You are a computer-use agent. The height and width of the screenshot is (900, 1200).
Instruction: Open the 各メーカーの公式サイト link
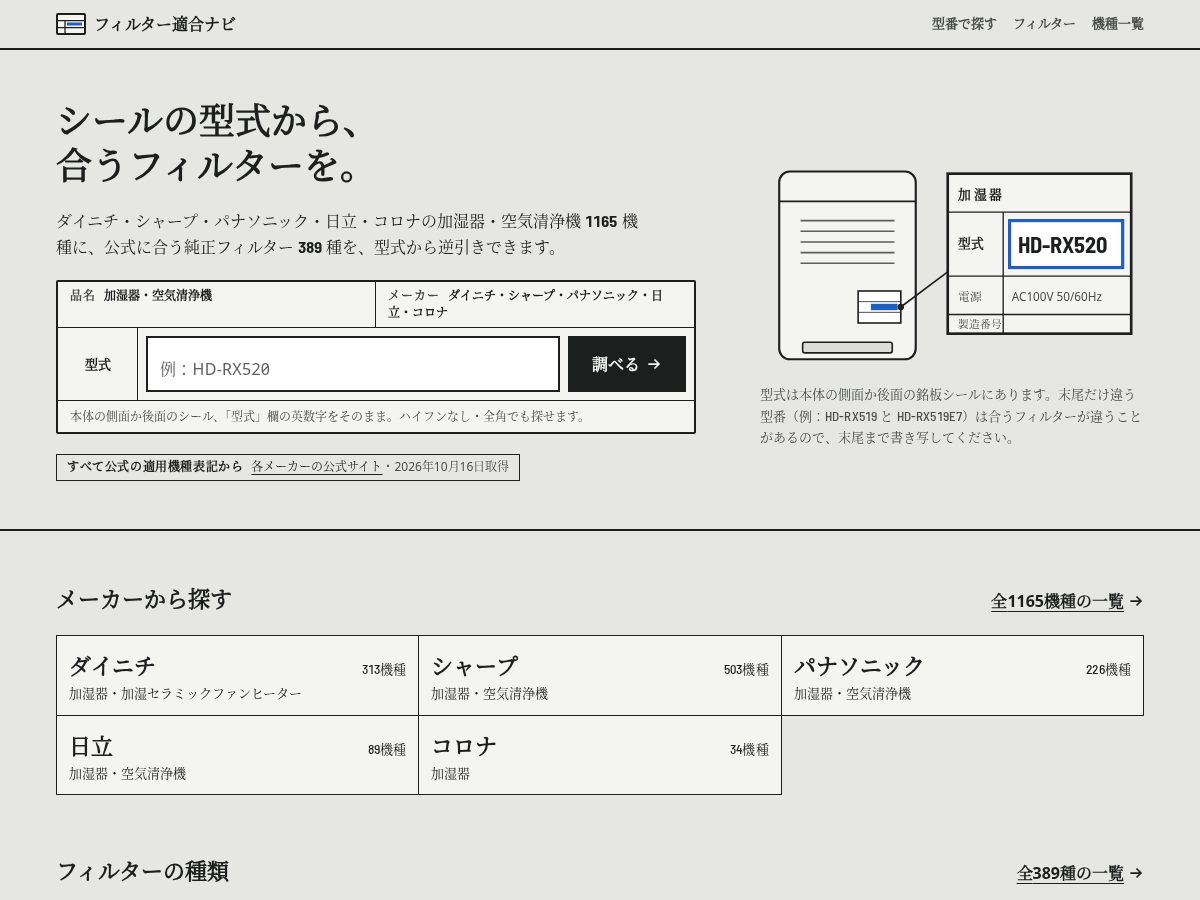click(x=316, y=467)
